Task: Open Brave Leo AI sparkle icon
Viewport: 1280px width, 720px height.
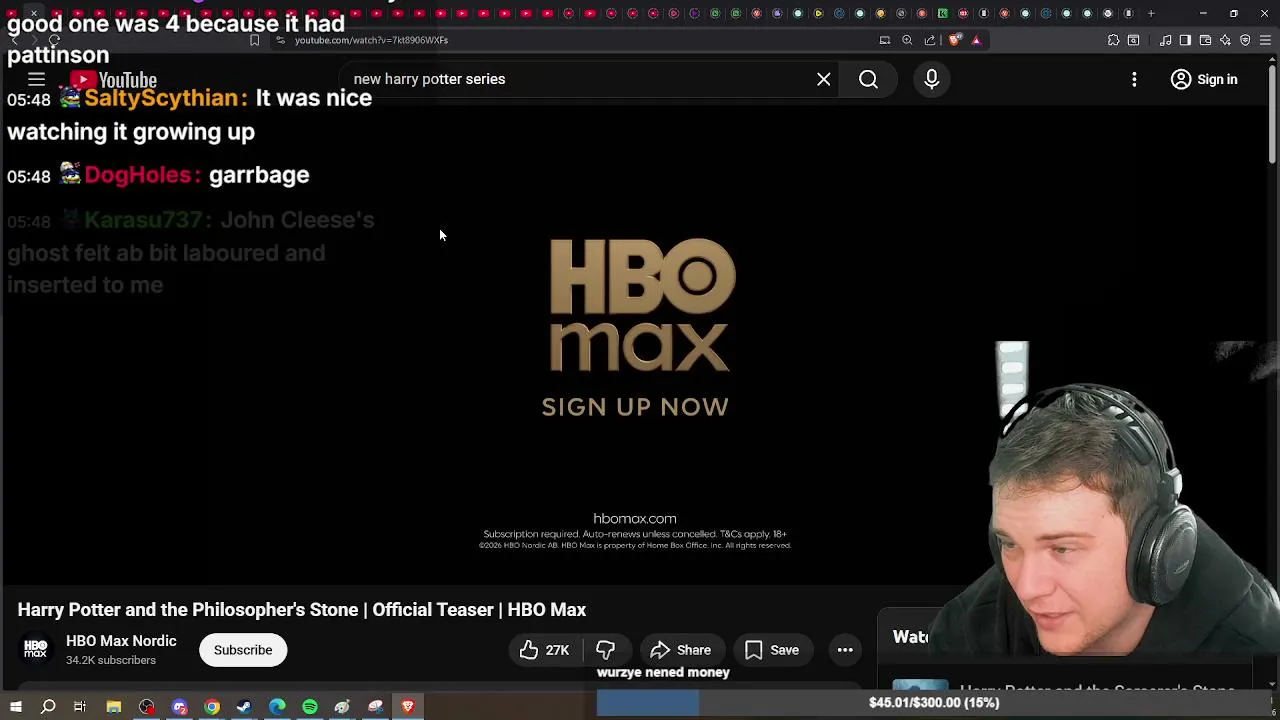Action: click(1225, 40)
